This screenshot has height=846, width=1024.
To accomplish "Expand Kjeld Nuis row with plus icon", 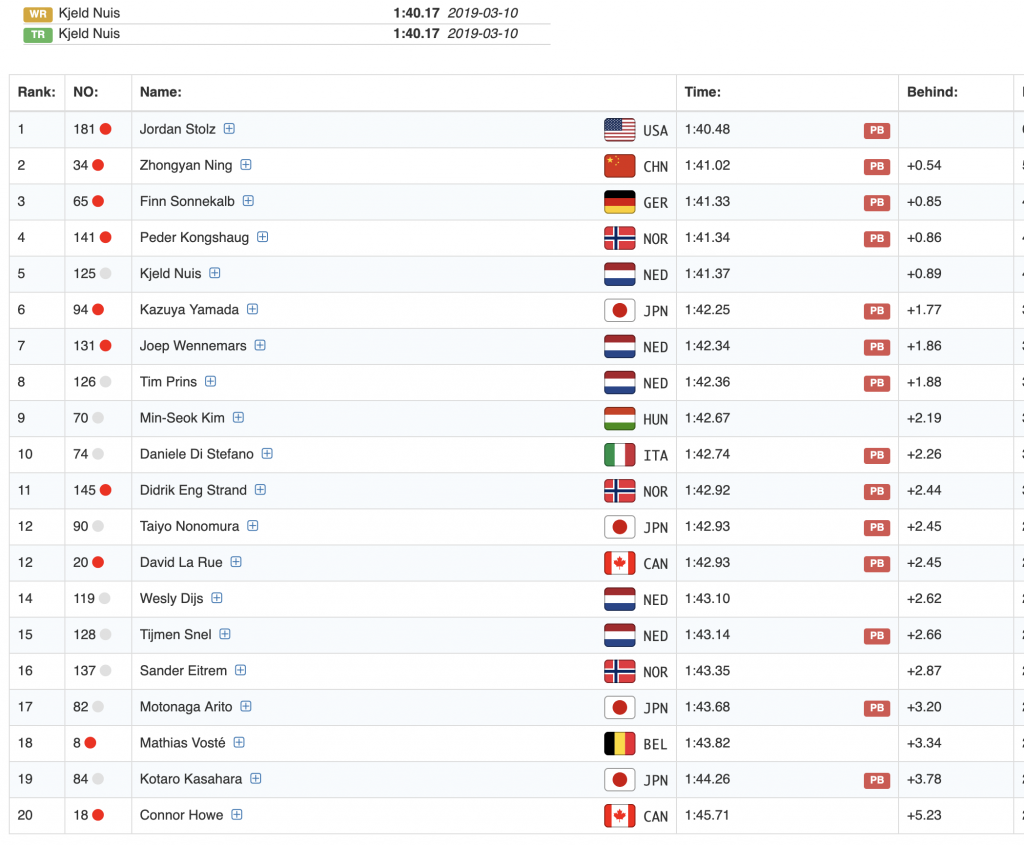I will [214, 273].
